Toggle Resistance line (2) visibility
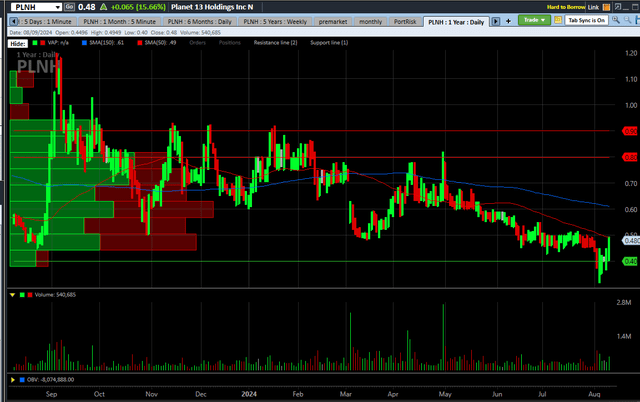The width and height of the screenshot is (640, 402). [x=276, y=42]
